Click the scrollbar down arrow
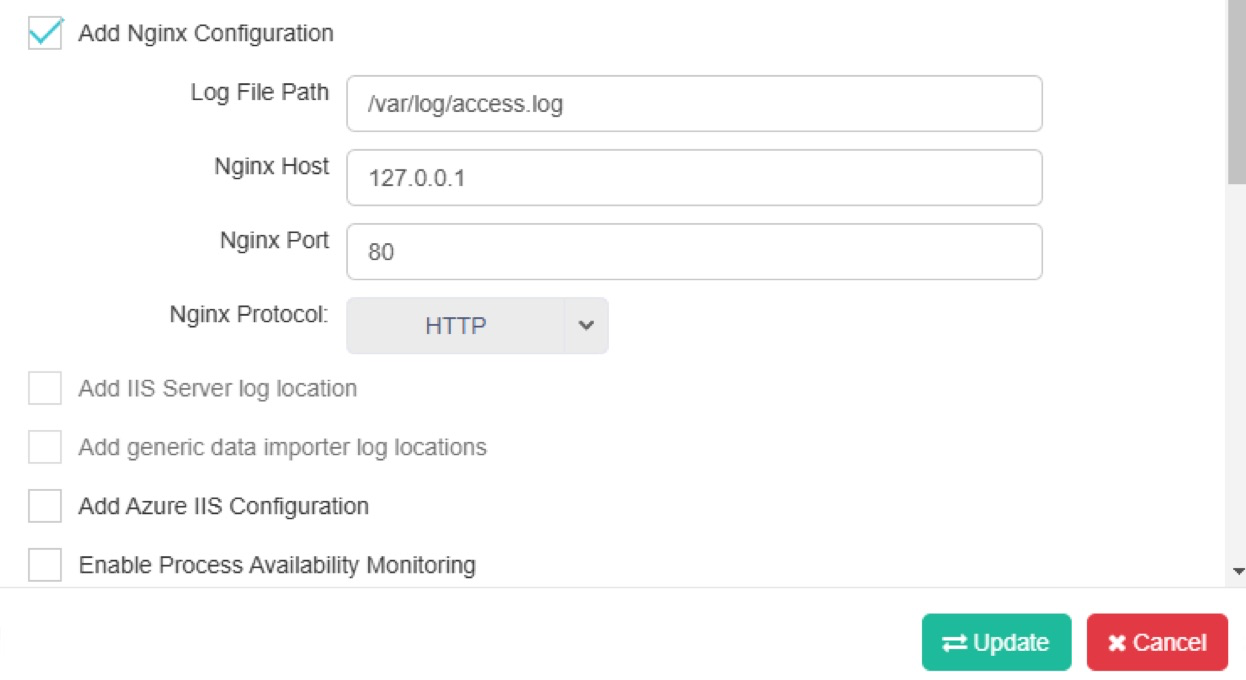Image resolution: width=1246 pixels, height=680 pixels. 1238,572
